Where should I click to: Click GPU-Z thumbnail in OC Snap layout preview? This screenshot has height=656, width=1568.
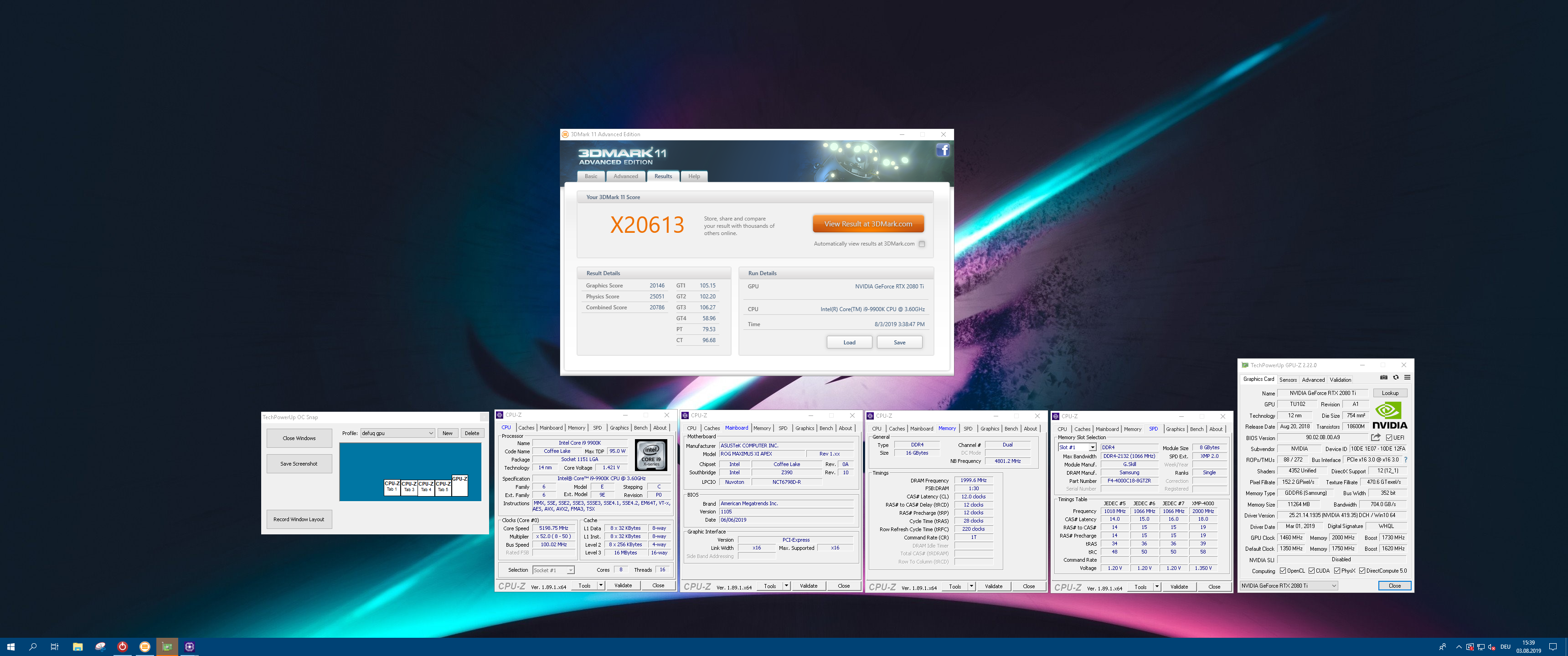tap(459, 486)
